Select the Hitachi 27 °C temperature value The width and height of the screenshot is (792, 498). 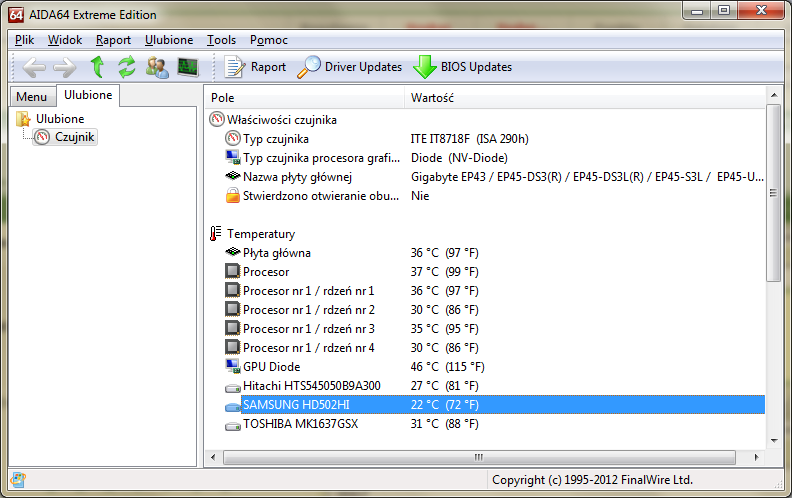tap(444, 386)
